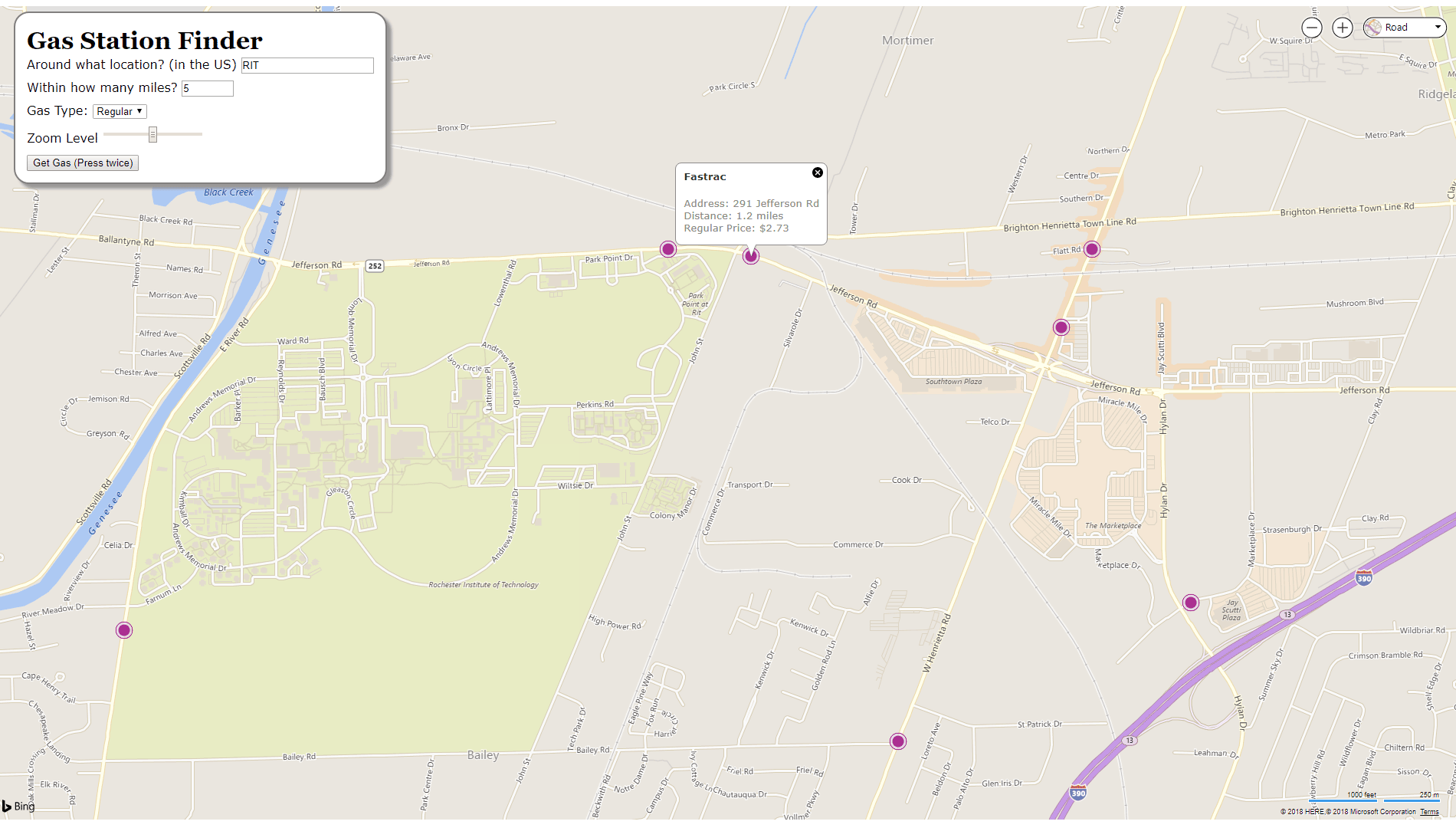Screen dimensions: 1456x828
Task: Click the Road map style globe icon
Action: coord(1372,28)
